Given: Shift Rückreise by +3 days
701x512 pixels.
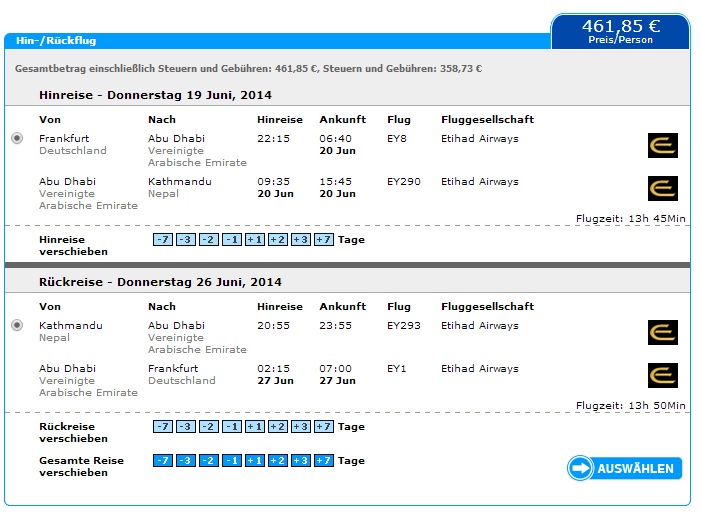Looking at the screenshot, I should [301, 427].
